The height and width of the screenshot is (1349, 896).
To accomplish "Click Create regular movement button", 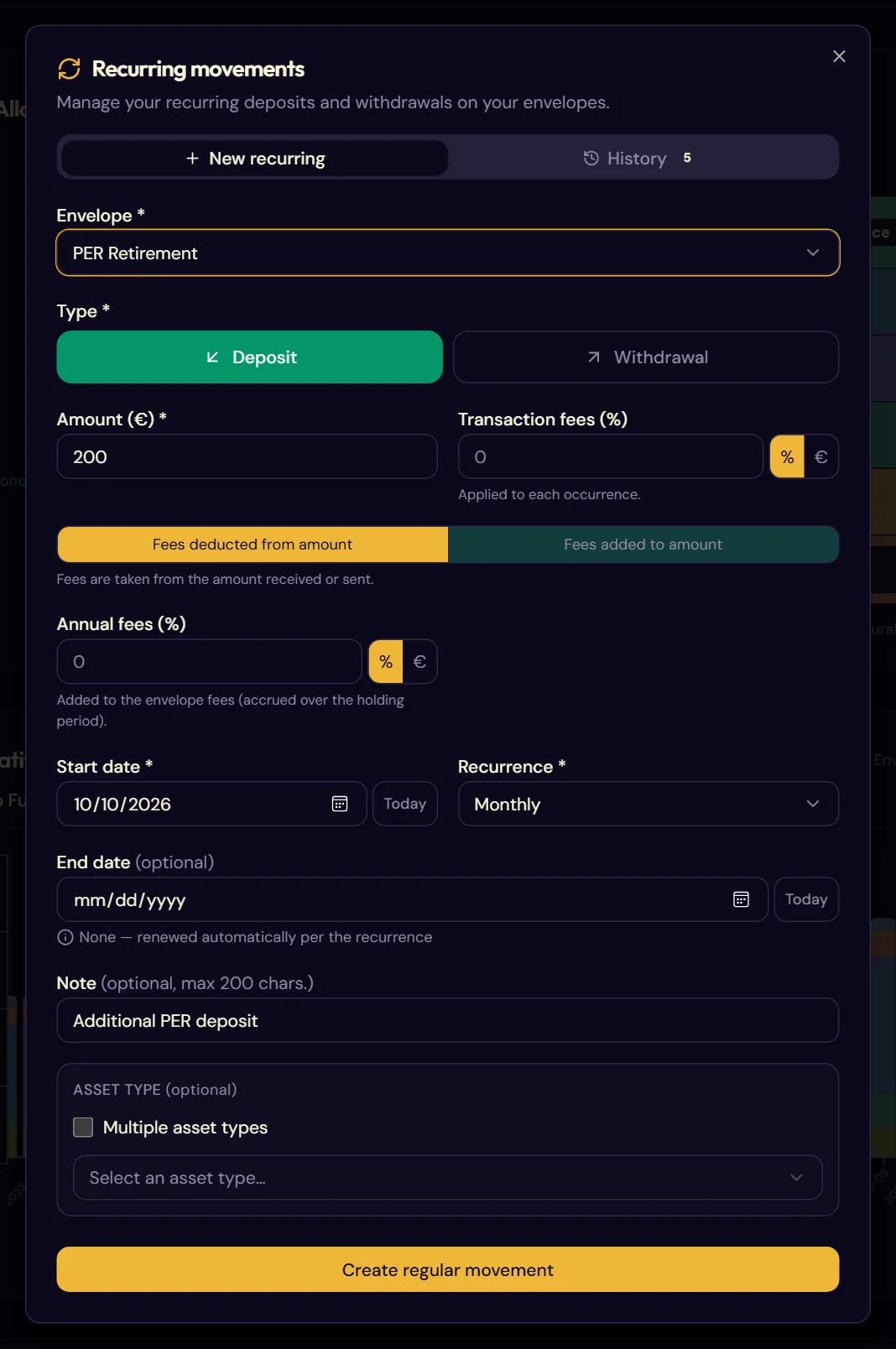I will pyautogui.click(x=448, y=1269).
